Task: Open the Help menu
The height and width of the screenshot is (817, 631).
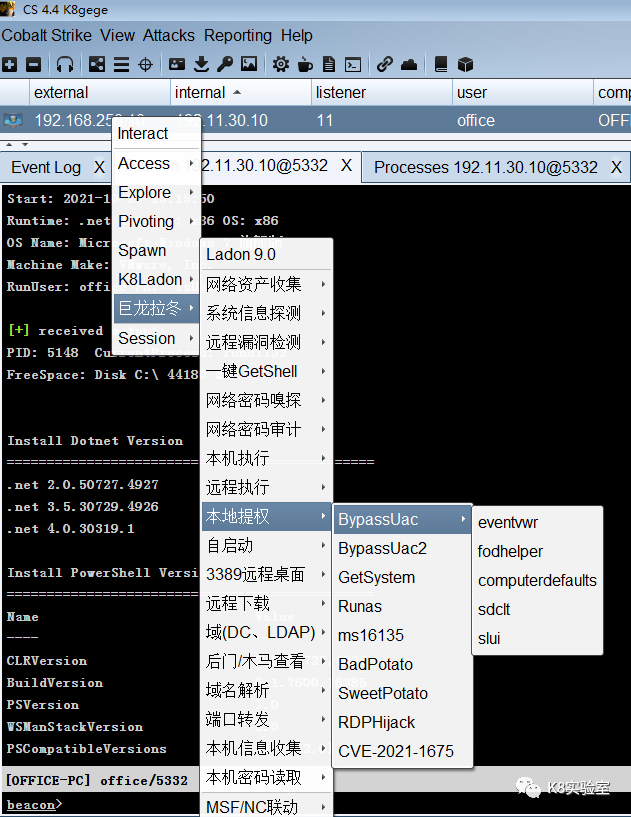Action: pos(296,35)
